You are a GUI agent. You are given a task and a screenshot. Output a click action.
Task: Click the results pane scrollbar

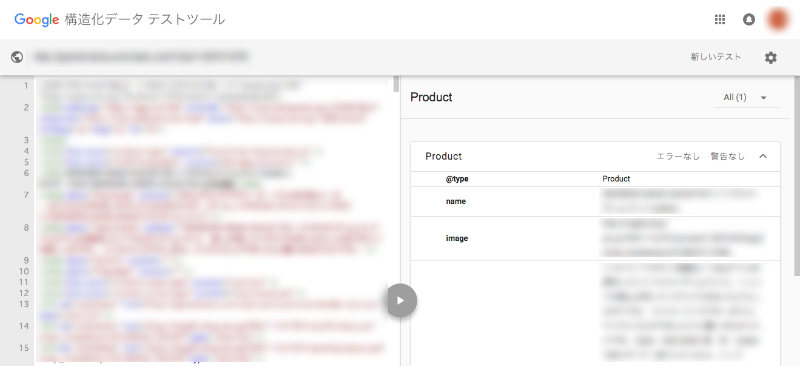click(x=797, y=176)
